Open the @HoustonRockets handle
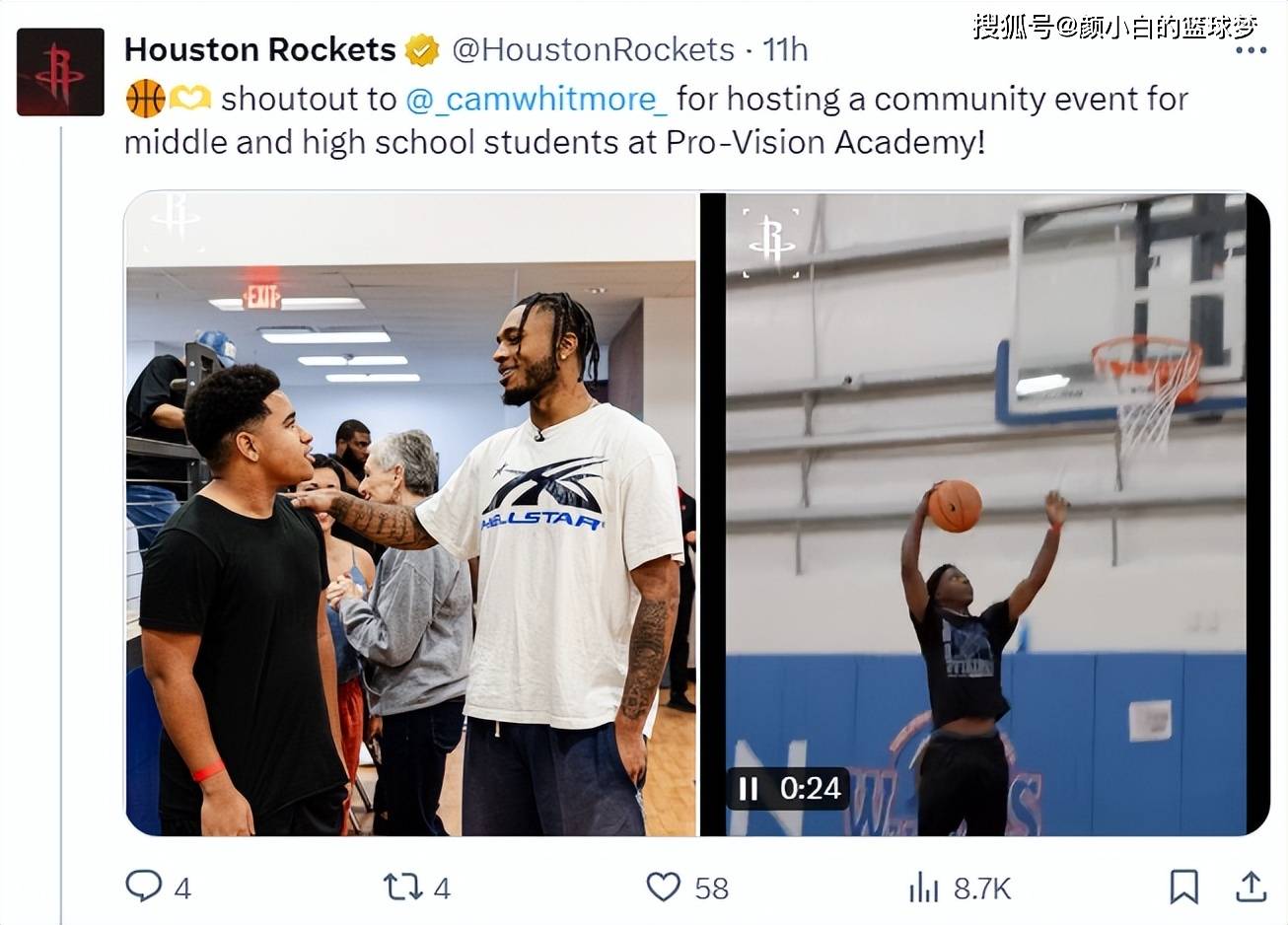The height and width of the screenshot is (925, 1288). [x=593, y=49]
